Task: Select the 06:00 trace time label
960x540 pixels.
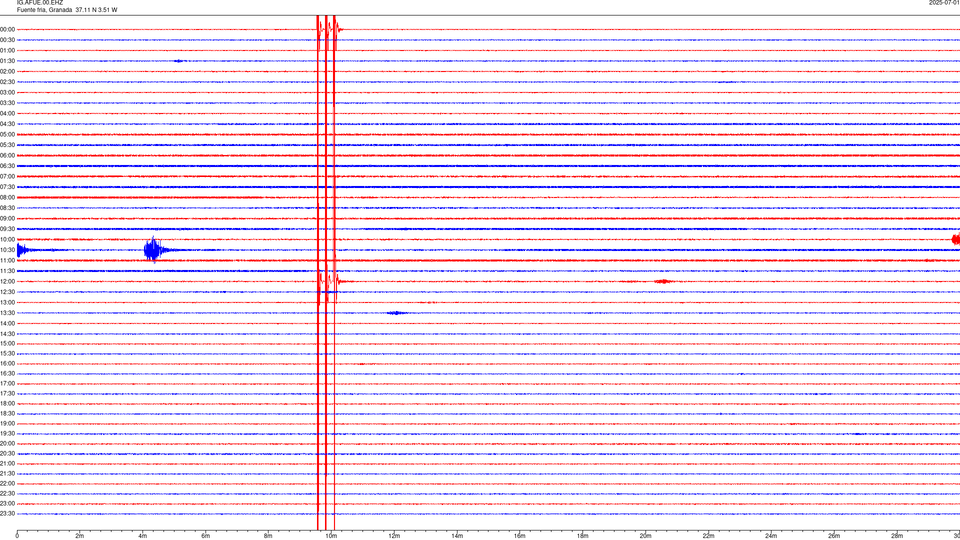Action: (x=7, y=156)
